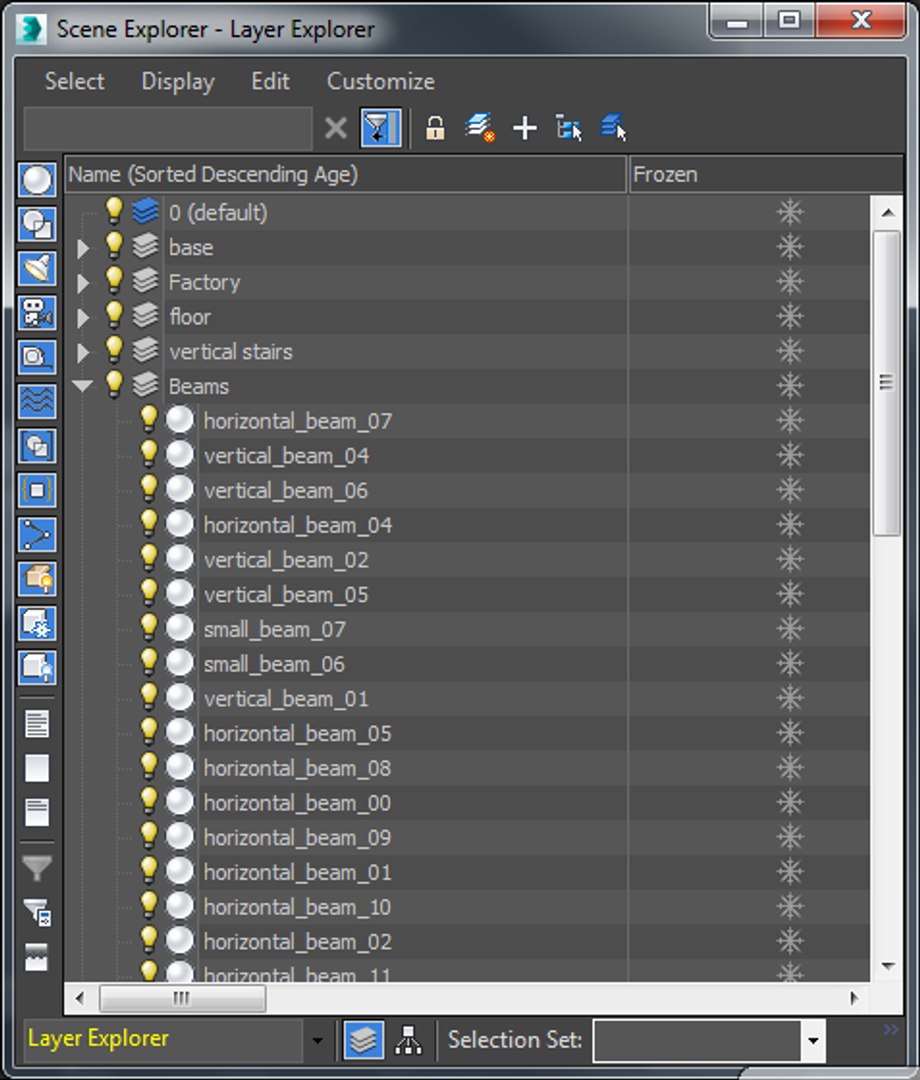The width and height of the screenshot is (920, 1080).
Task: Open the Select menu
Action: tap(74, 81)
